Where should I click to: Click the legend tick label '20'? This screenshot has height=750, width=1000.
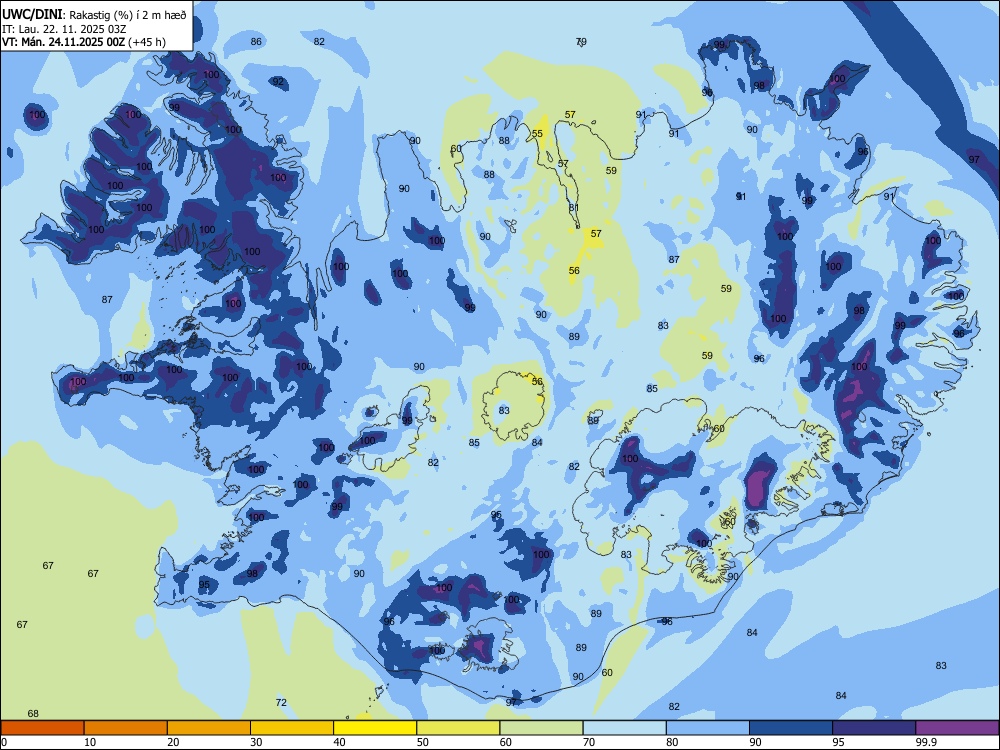[x=173, y=742]
